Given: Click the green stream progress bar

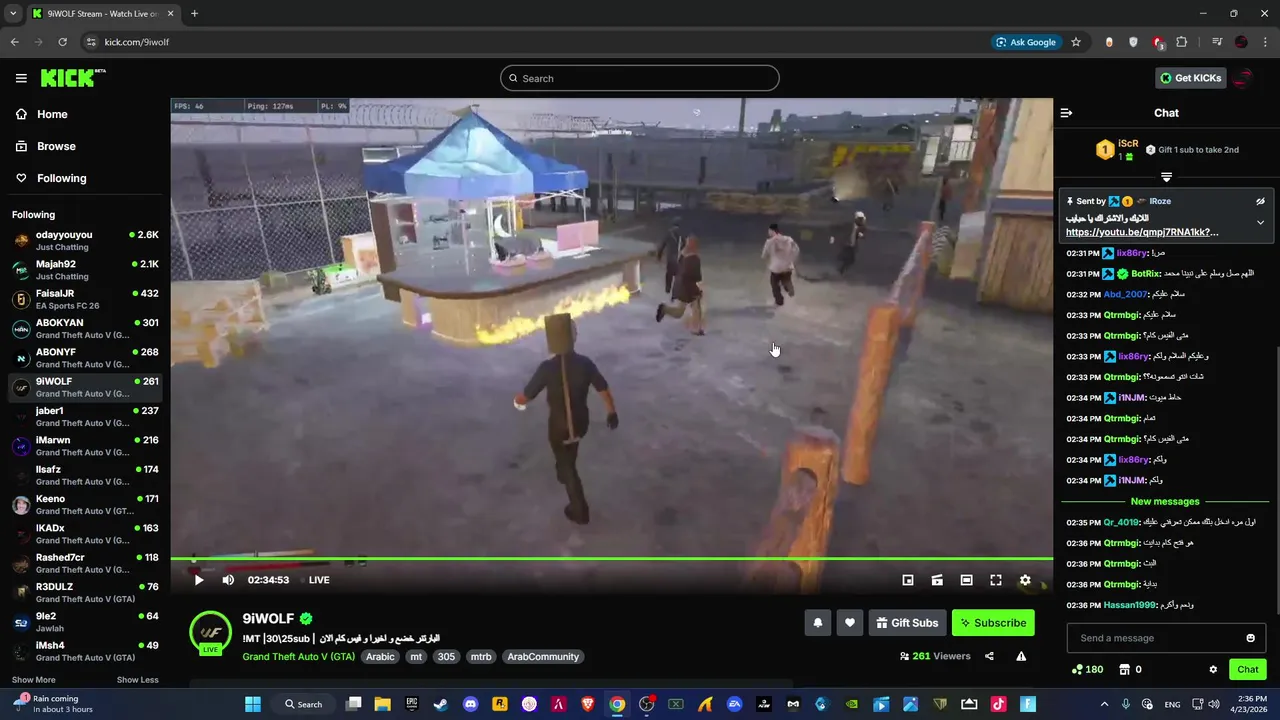Looking at the screenshot, I should tap(611, 559).
